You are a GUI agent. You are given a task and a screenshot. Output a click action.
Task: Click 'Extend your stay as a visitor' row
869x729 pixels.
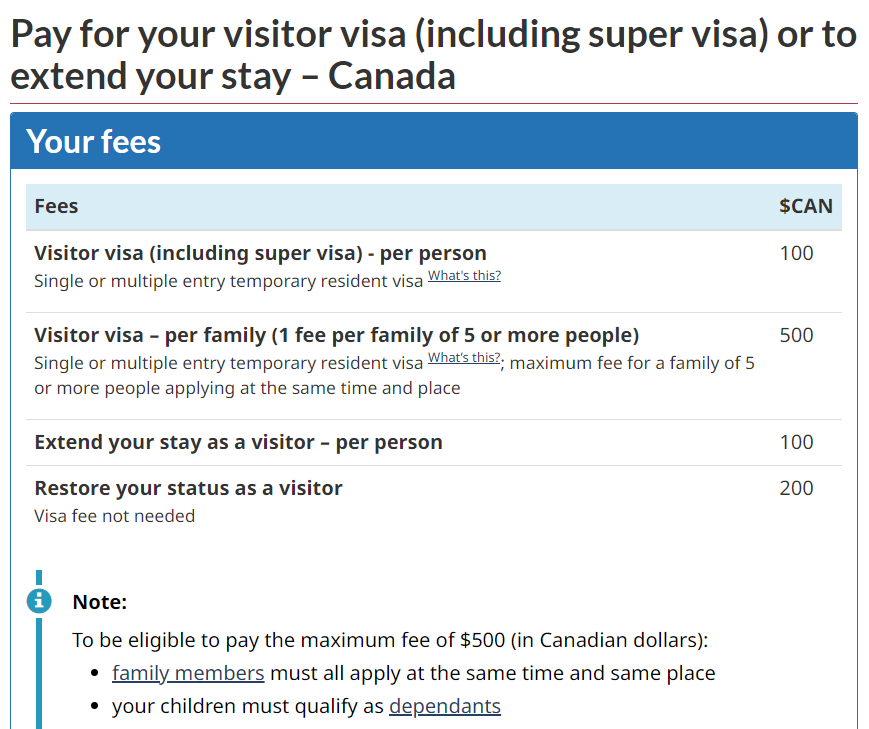coord(434,442)
